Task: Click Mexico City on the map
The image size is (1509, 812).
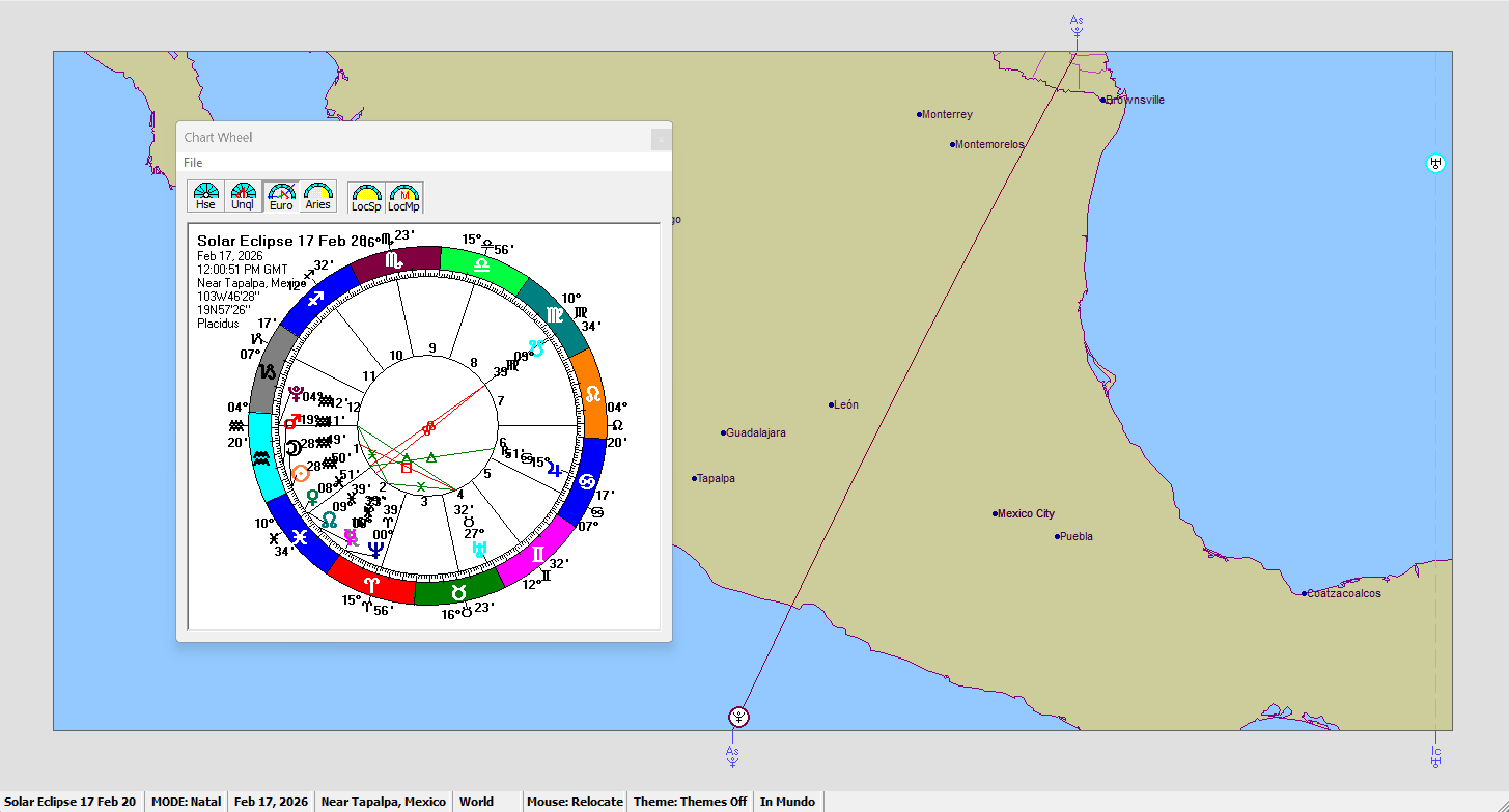Action: [1025, 514]
